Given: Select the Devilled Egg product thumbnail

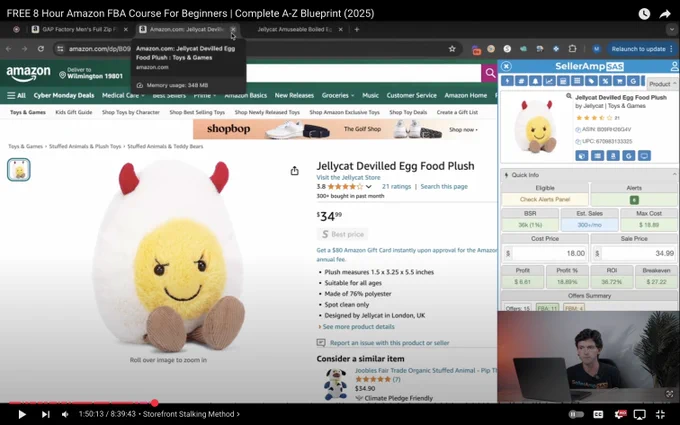Looking at the screenshot, I should click(x=19, y=170).
